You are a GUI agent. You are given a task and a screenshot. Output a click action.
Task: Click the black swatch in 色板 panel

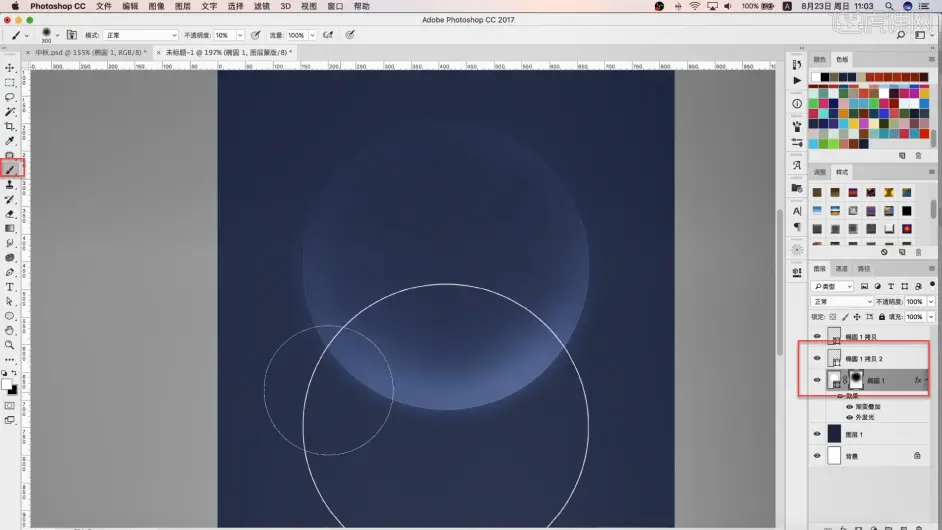(x=825, y=77)
